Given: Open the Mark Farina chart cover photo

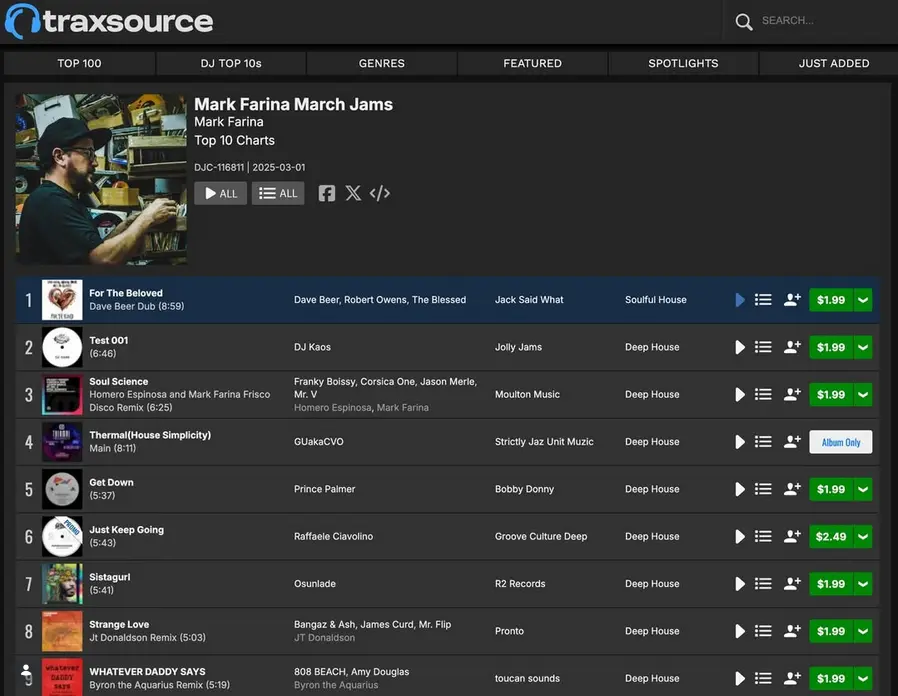Looking at the screenshot, I should tap(101, 179).
